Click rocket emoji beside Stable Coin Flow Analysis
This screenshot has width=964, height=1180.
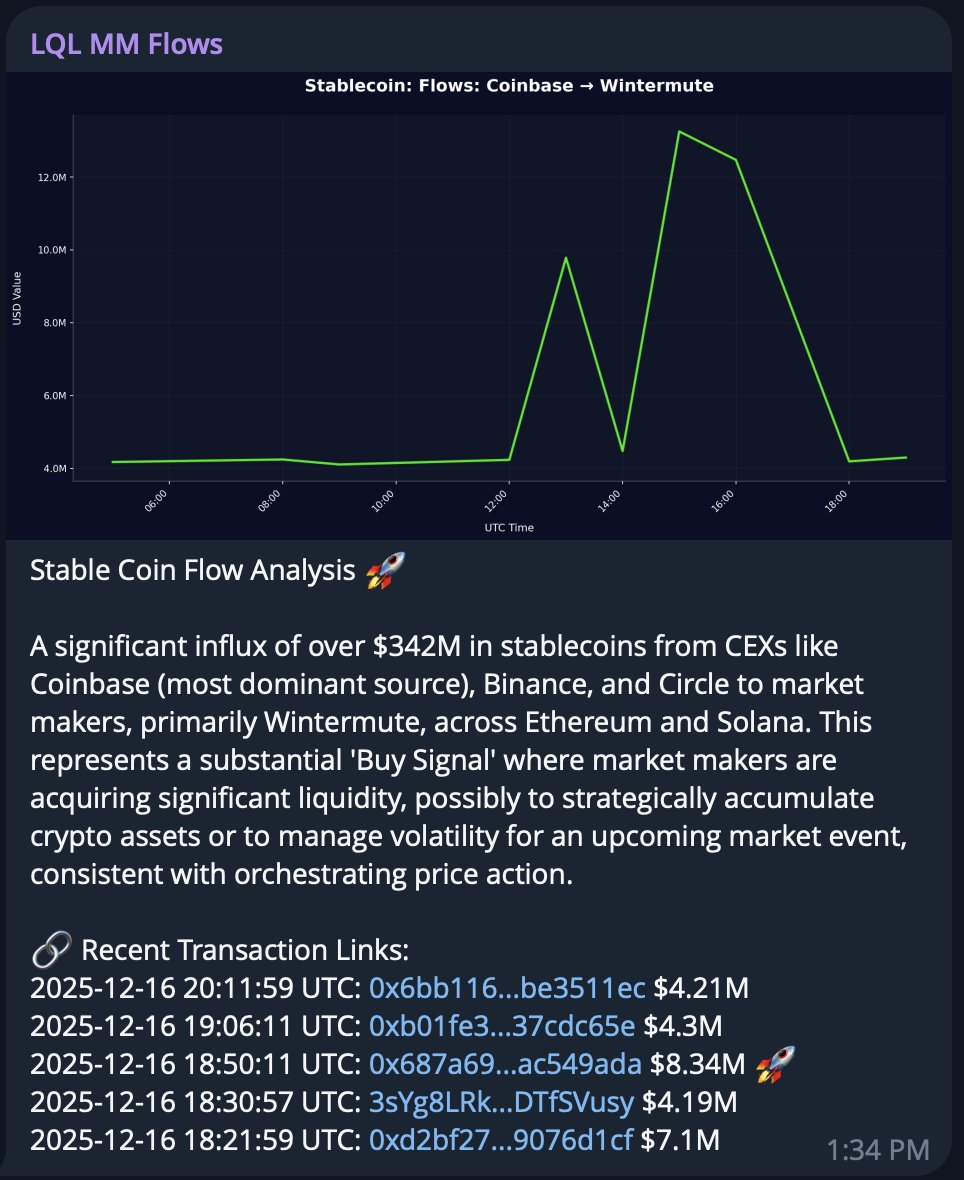385,572
